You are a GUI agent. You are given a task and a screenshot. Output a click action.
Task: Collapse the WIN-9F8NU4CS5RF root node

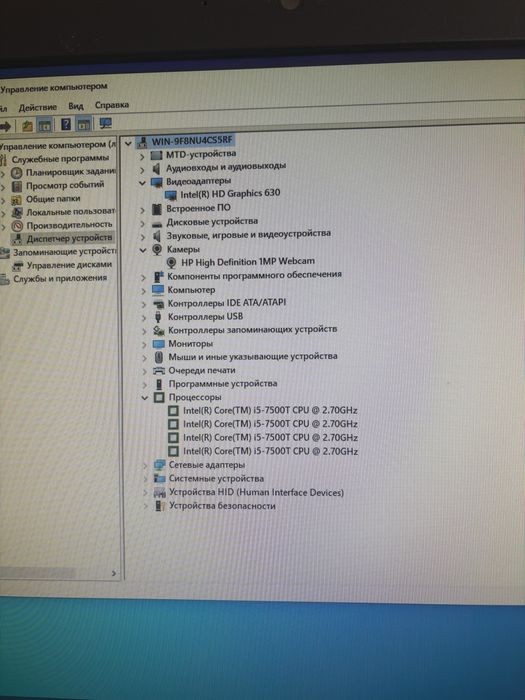[128, 143]
